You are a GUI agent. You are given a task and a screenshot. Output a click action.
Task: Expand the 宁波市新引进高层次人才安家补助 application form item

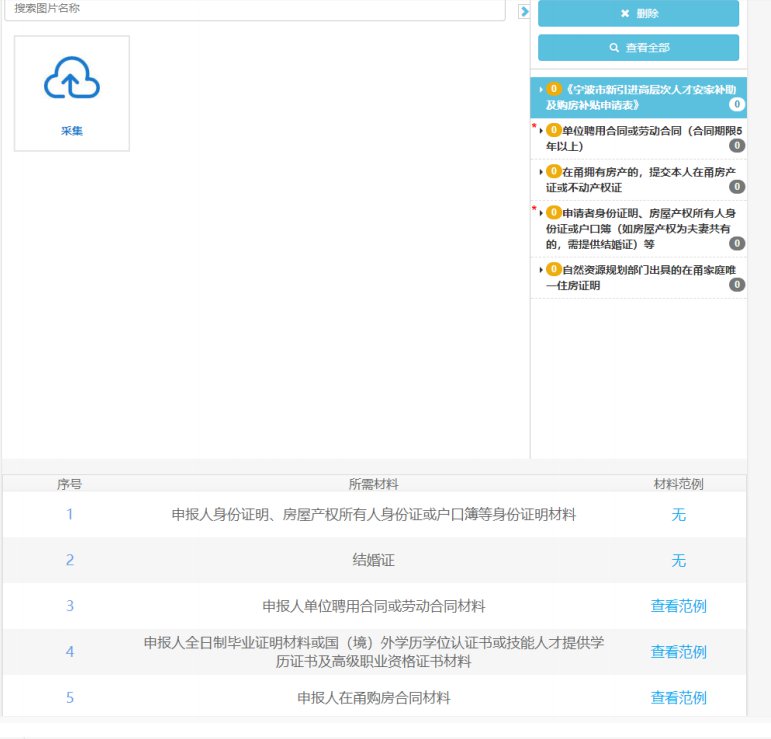tap(541, 90)
